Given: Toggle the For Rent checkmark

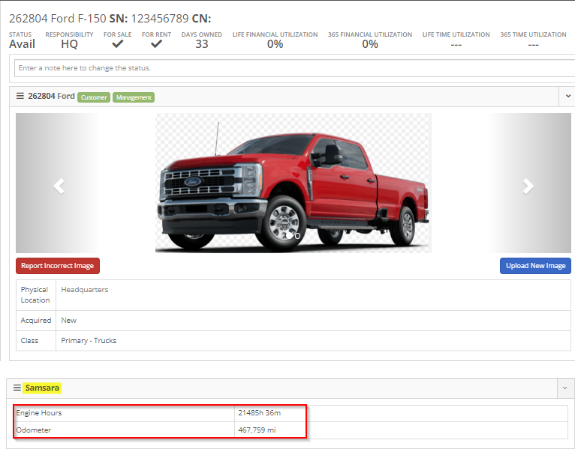Looking at the screenshot, I should (156, 44).
